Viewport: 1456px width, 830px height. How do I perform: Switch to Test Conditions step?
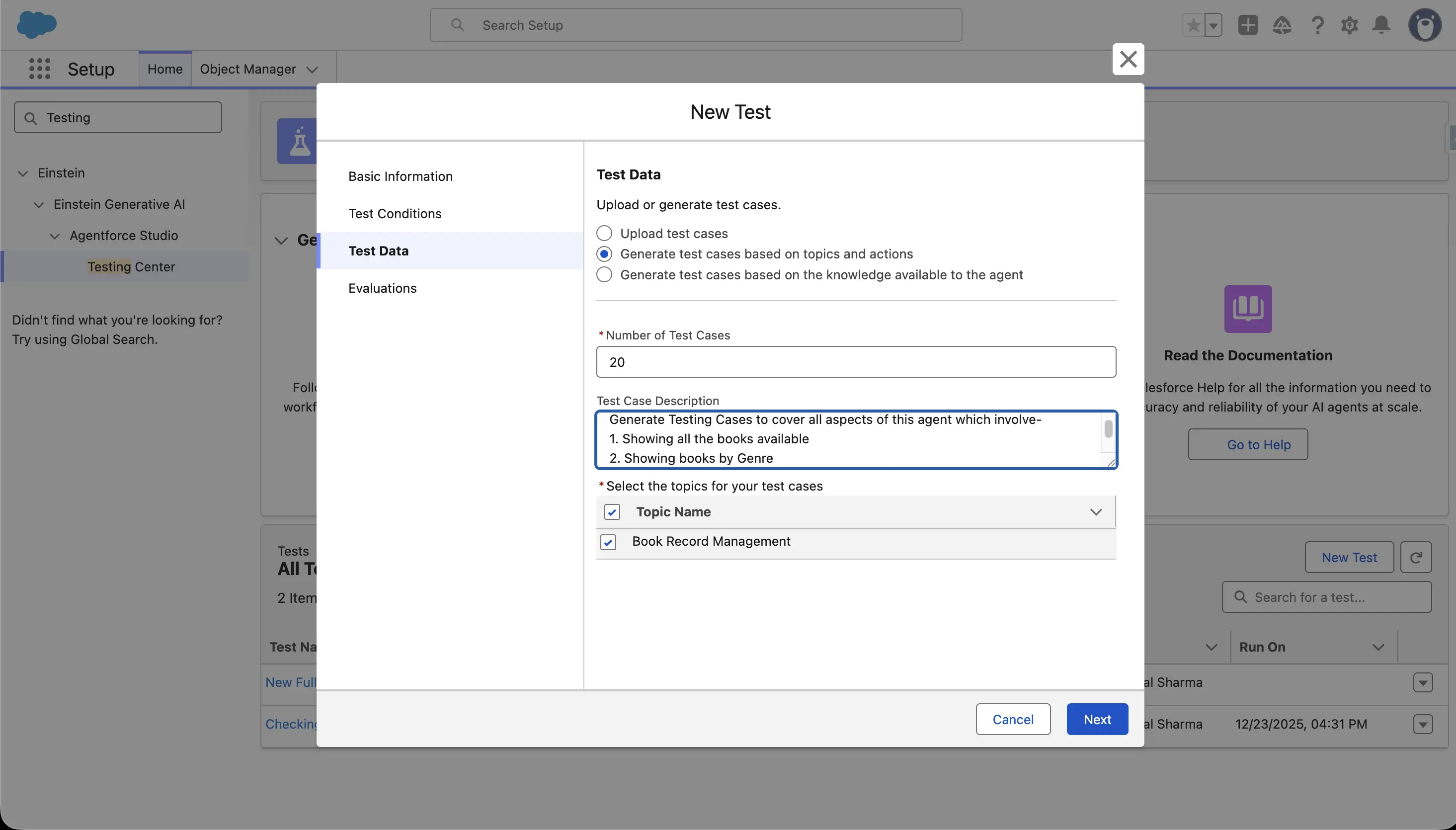pos(395,213)
